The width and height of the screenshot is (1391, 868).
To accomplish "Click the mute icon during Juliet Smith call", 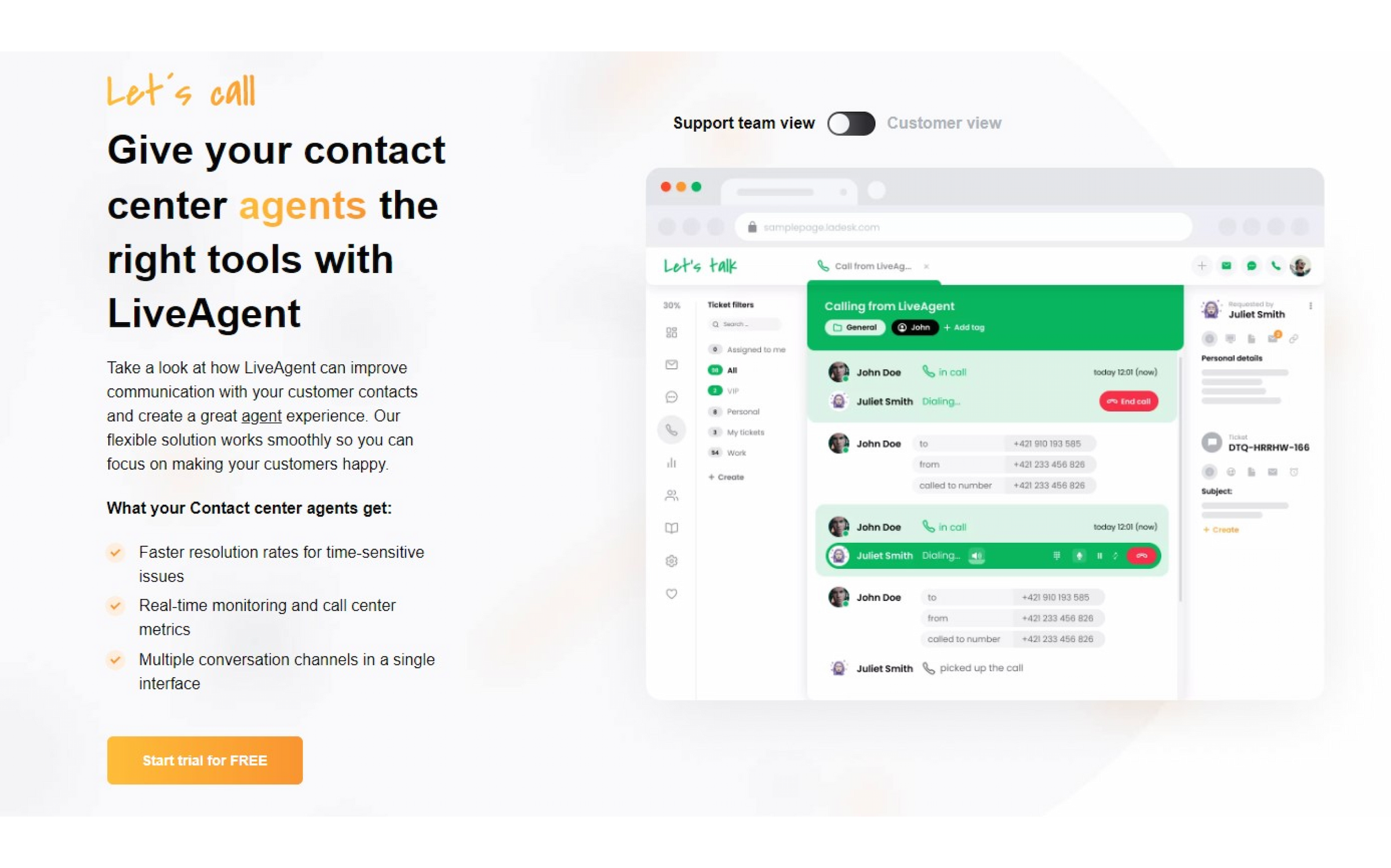I will [1078, 556].
